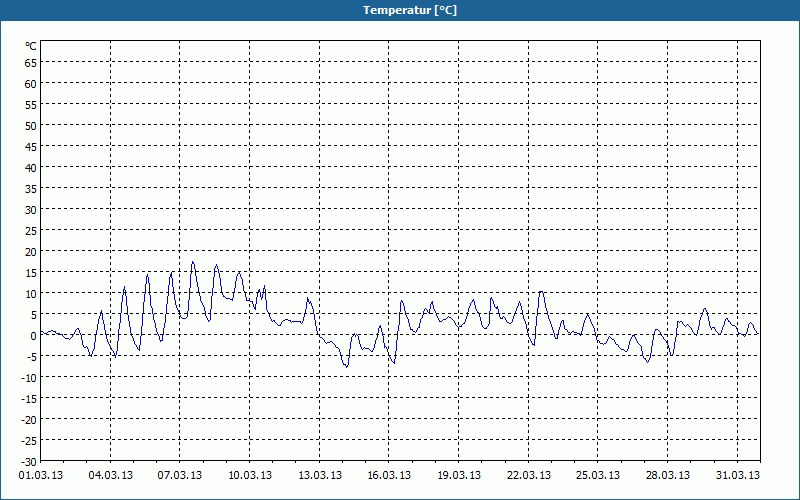Click the 40 value on the temperature axis
The image size is (800, 500).
31,168
